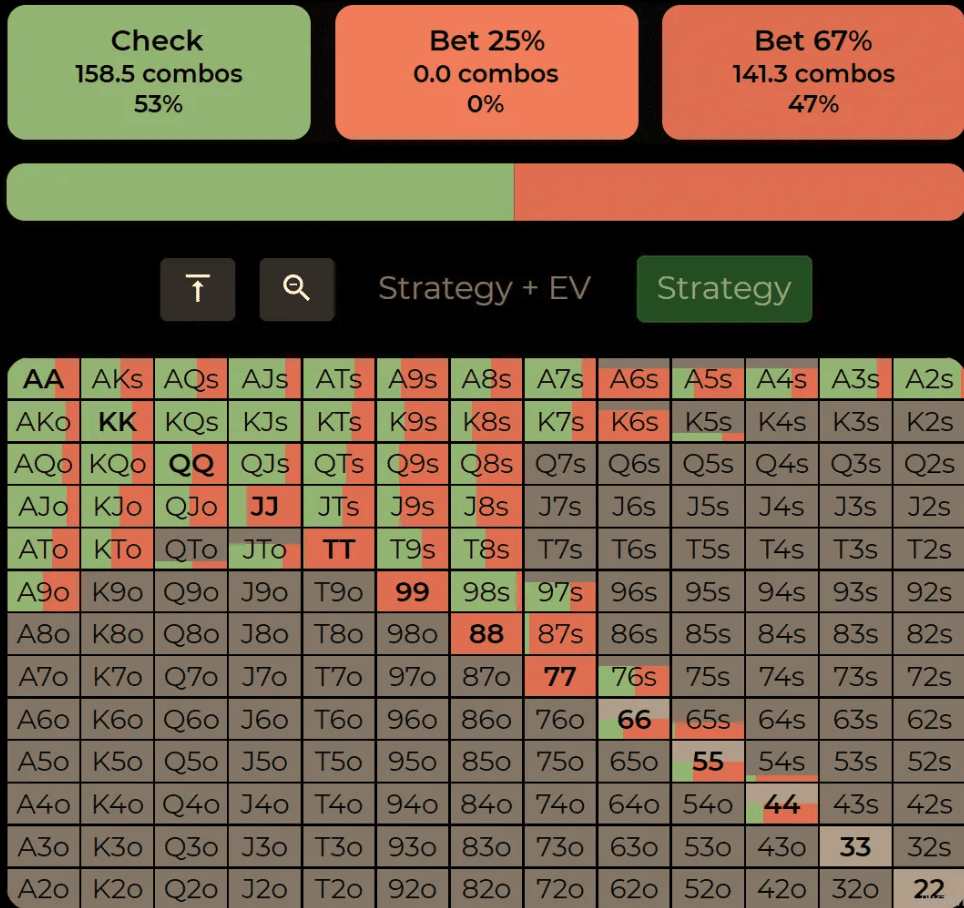Screen dimensions: 964x908
Task: Select the AA hand cell
Action: tap(44, 380)
